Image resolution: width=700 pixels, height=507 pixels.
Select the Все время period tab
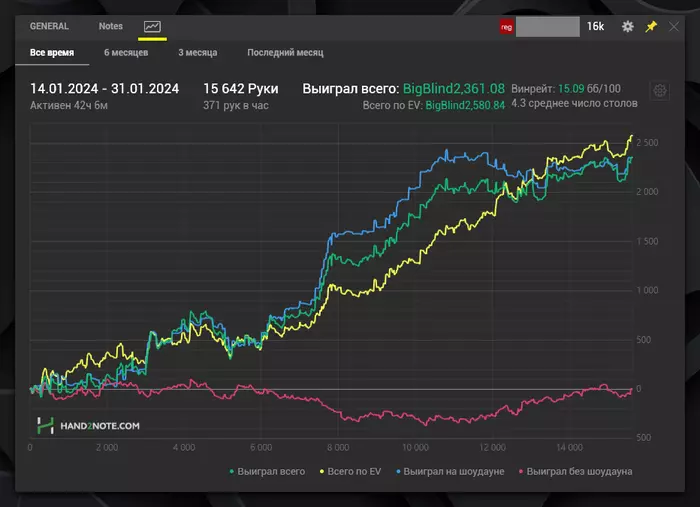[x=52, y=53]
